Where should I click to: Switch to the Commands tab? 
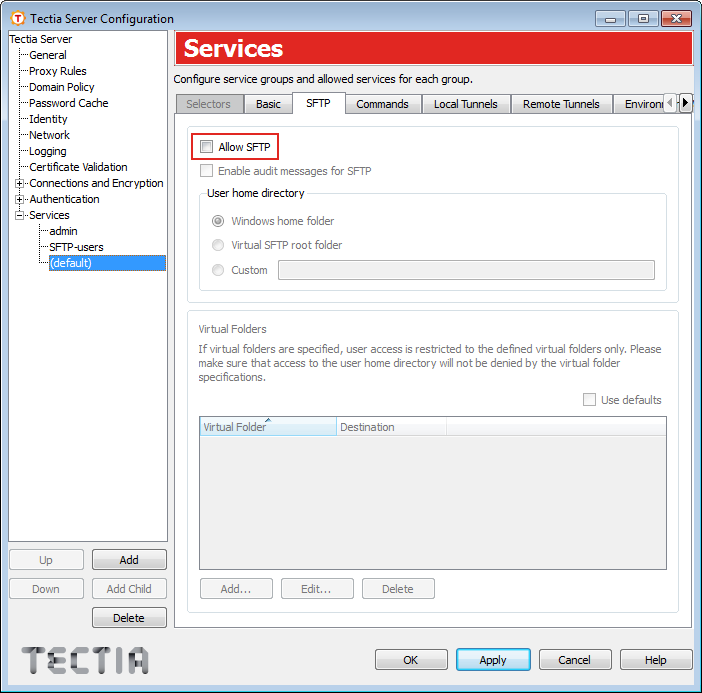click(x=382, y=104)
